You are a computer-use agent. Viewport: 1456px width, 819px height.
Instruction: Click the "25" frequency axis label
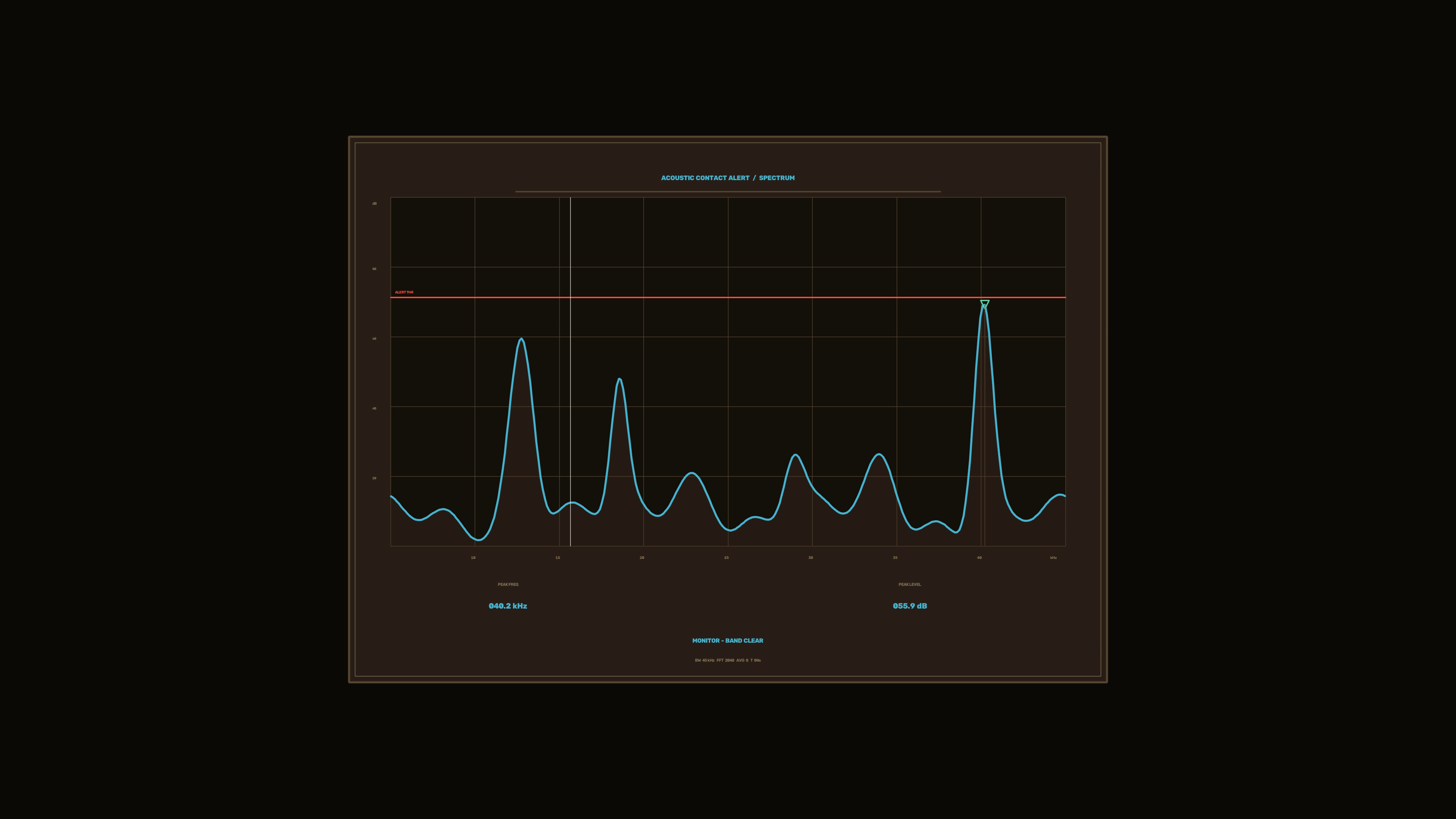[x=726, y=558]
